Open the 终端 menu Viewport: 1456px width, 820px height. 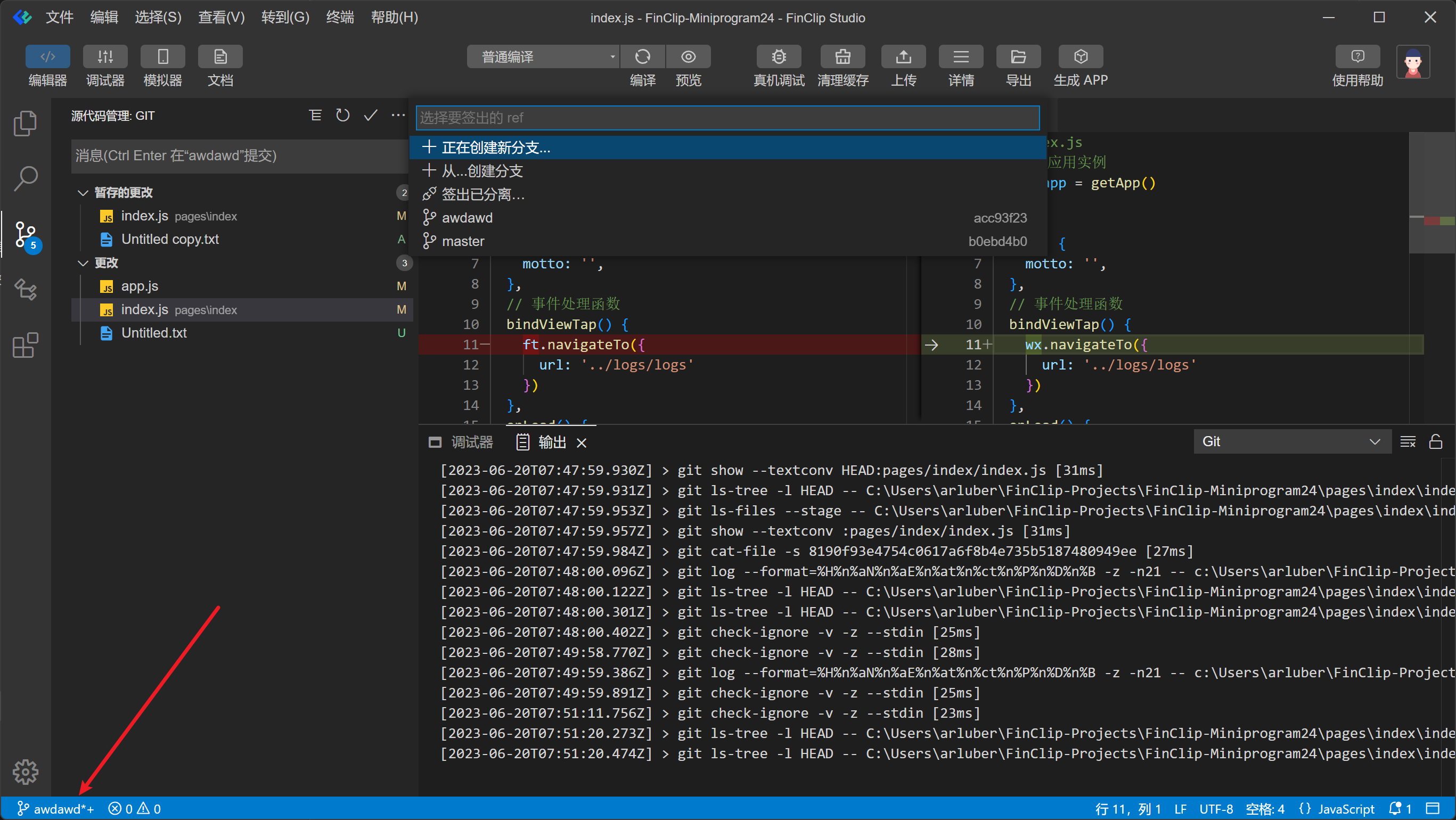(x=340, y=18)
